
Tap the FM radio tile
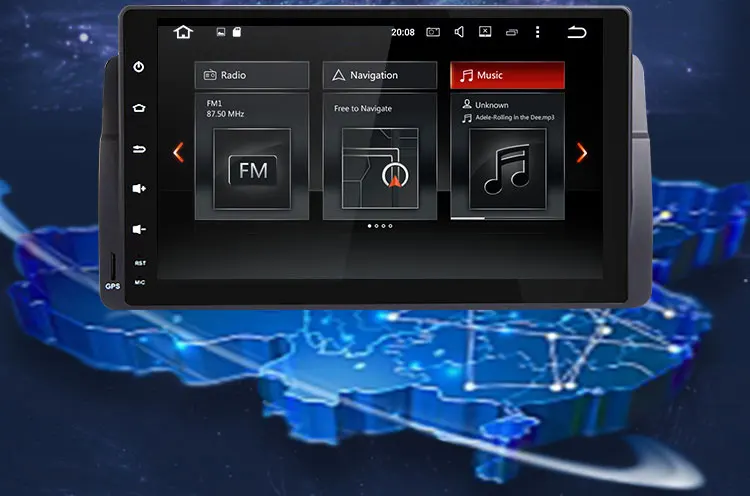(252, 169)
